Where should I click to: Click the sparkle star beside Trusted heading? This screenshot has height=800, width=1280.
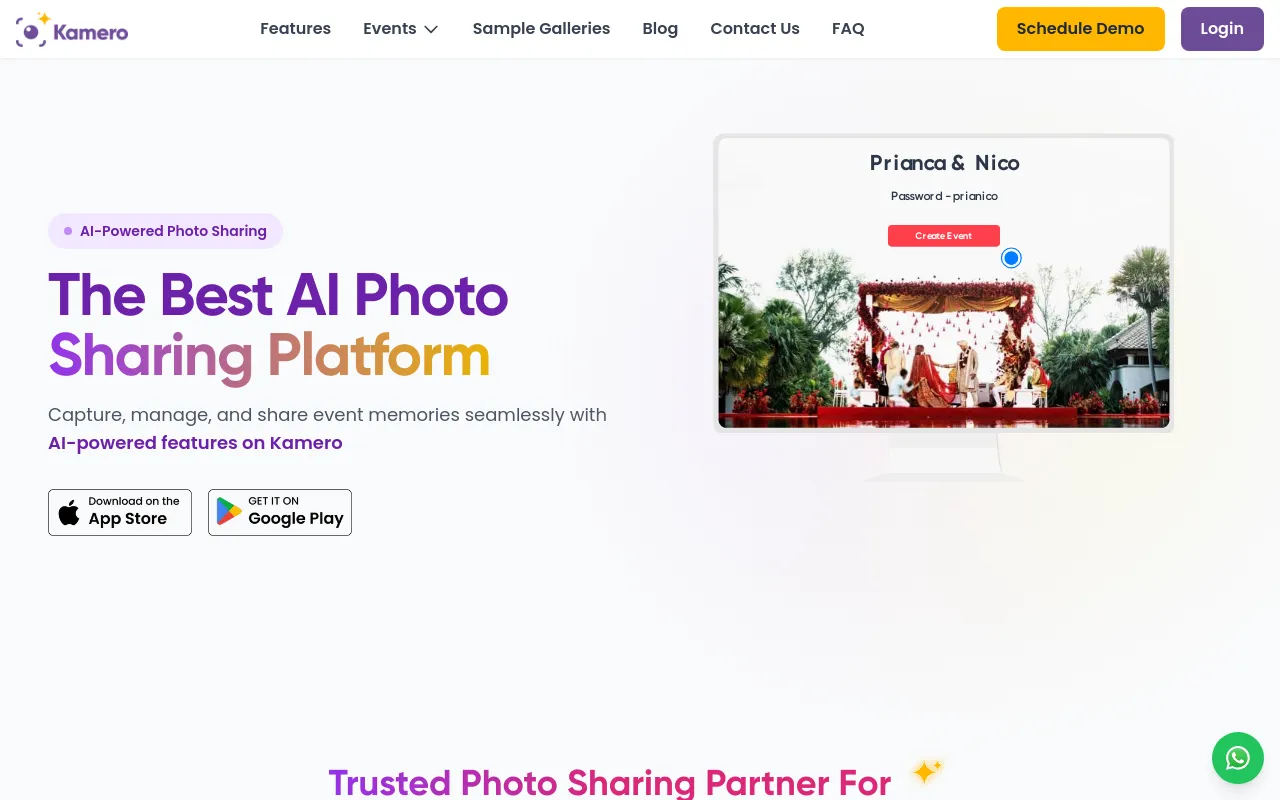coord(927,772)
